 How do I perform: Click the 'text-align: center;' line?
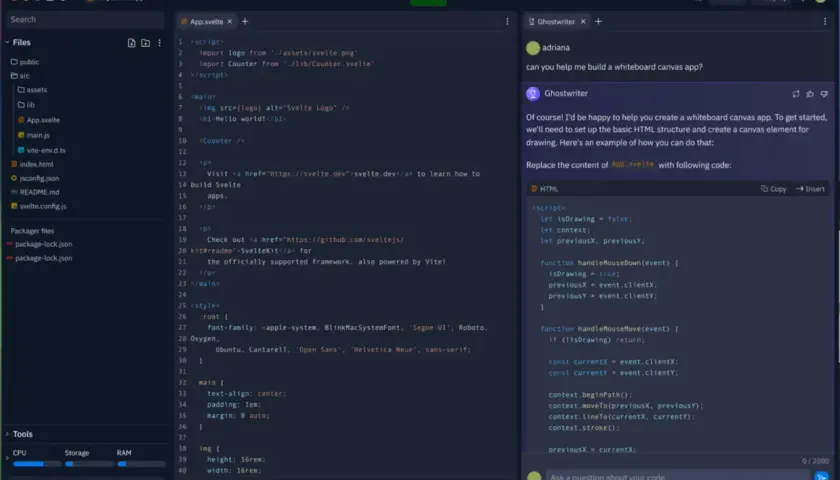tap(247, 393)
